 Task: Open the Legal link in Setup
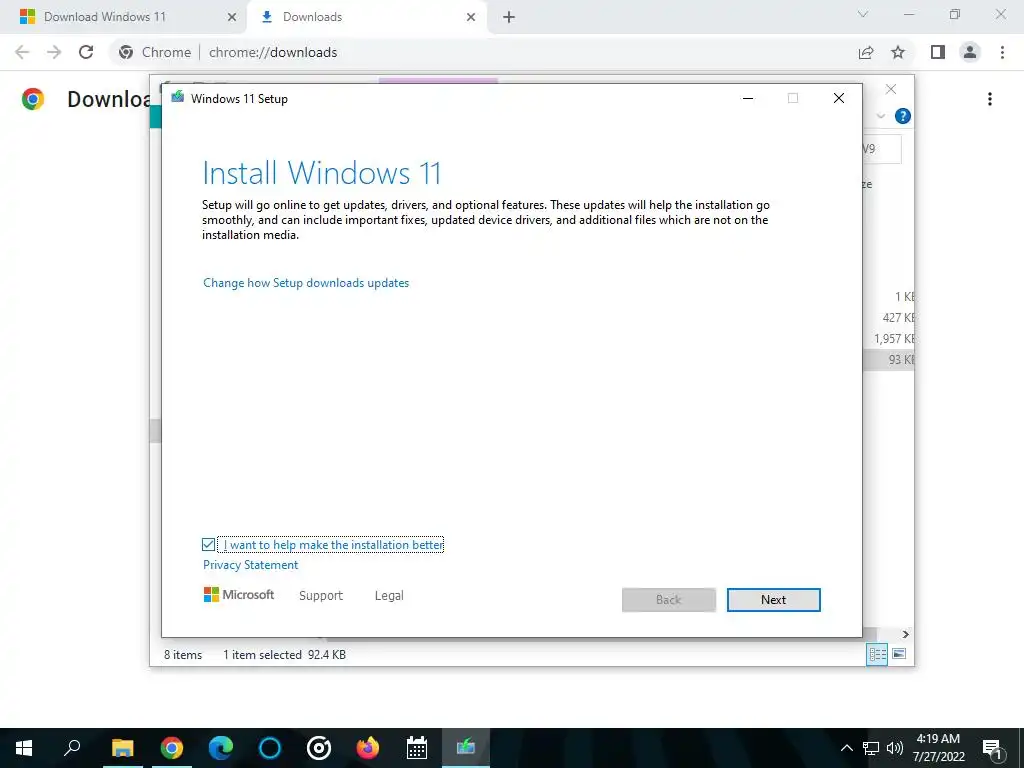389,596
